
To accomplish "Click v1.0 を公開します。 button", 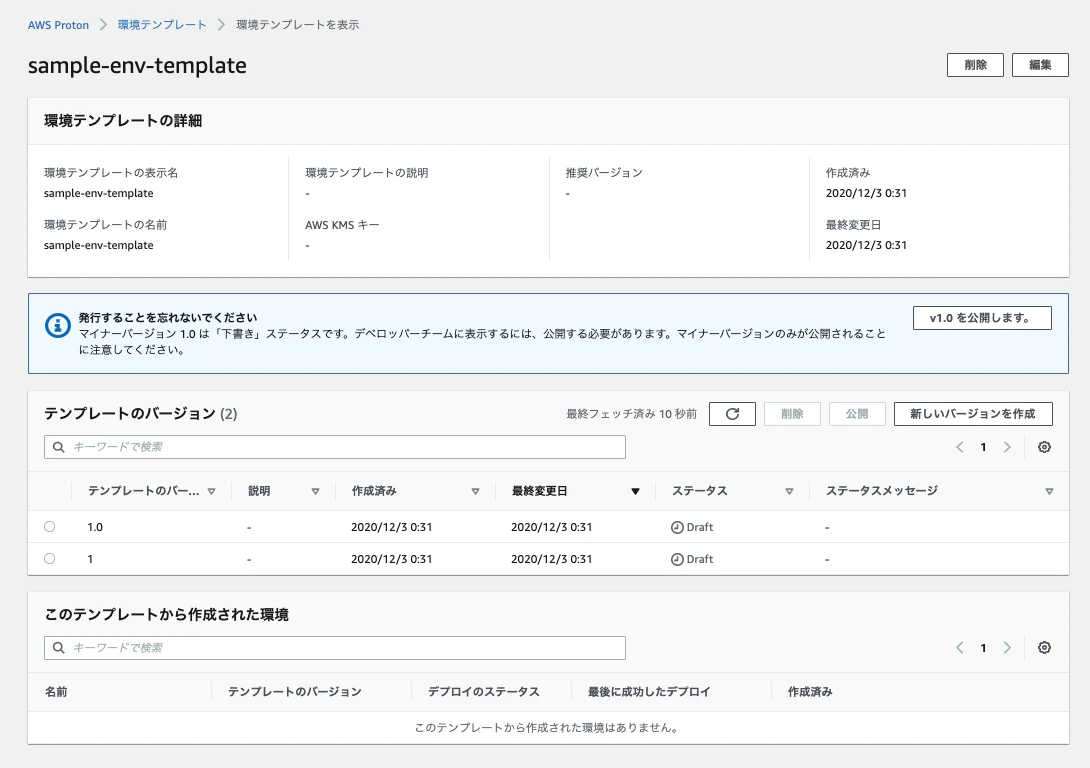I will point(982,318).
